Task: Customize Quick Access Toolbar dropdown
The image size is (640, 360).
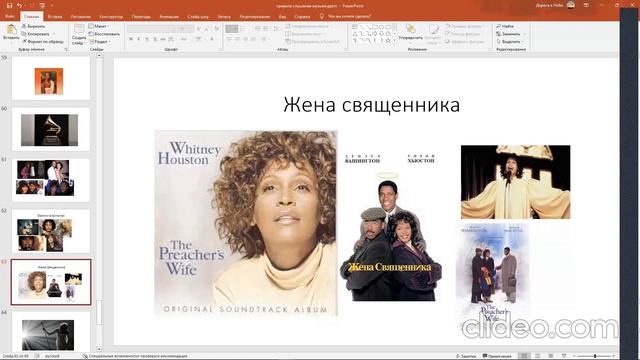Action: point(52,6)
